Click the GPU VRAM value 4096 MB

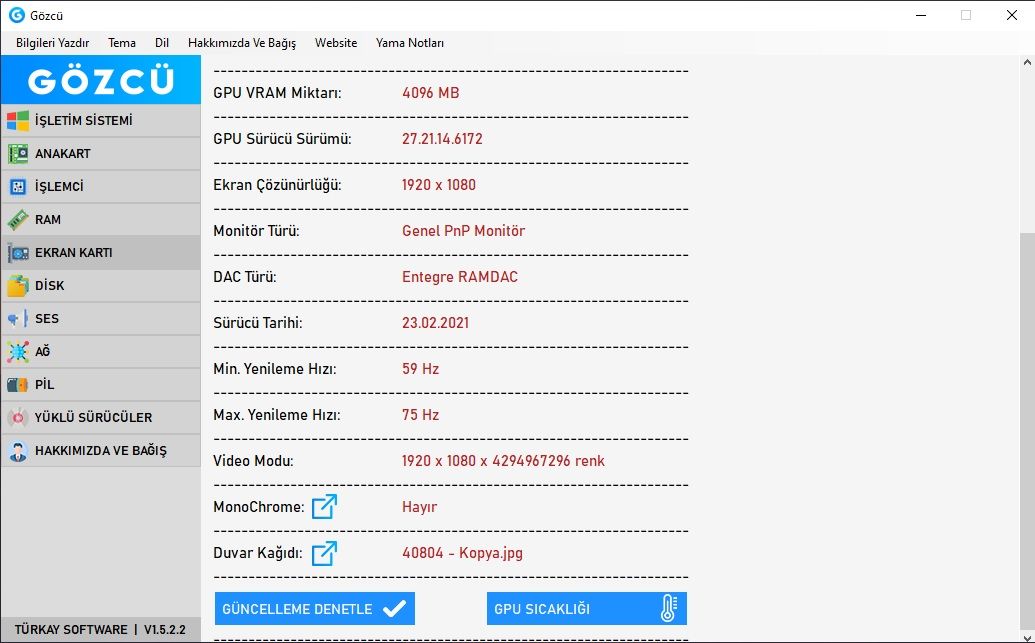point(430,93)
